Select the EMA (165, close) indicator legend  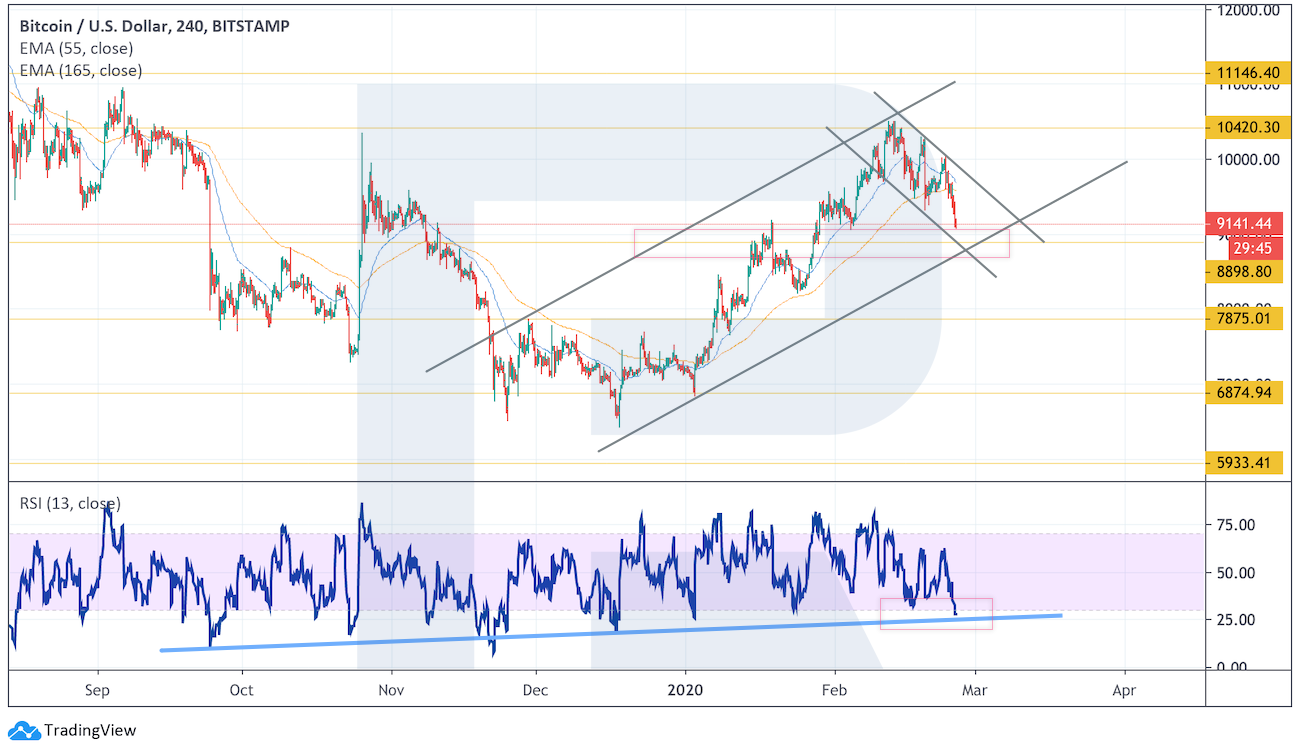81,70
